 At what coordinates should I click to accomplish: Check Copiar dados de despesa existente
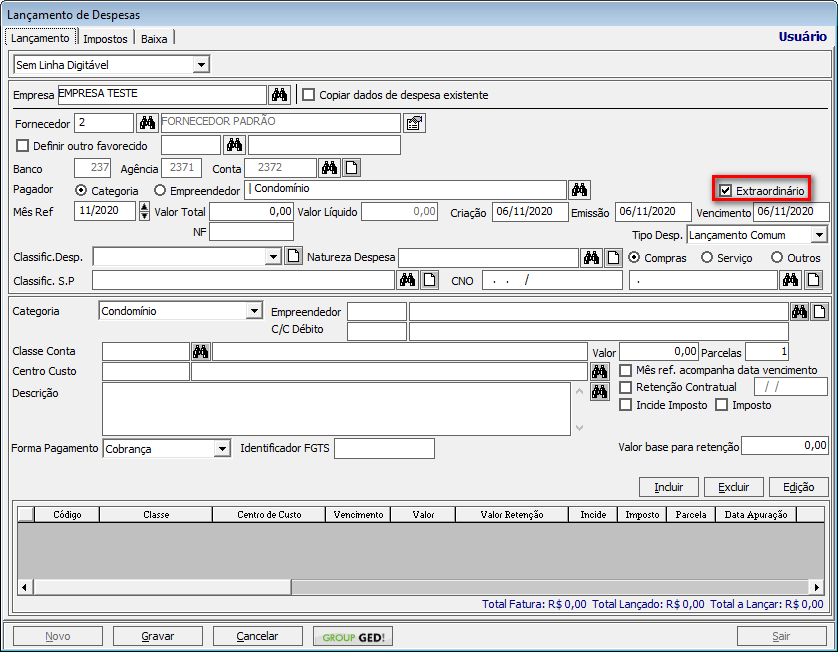point(308,95)
